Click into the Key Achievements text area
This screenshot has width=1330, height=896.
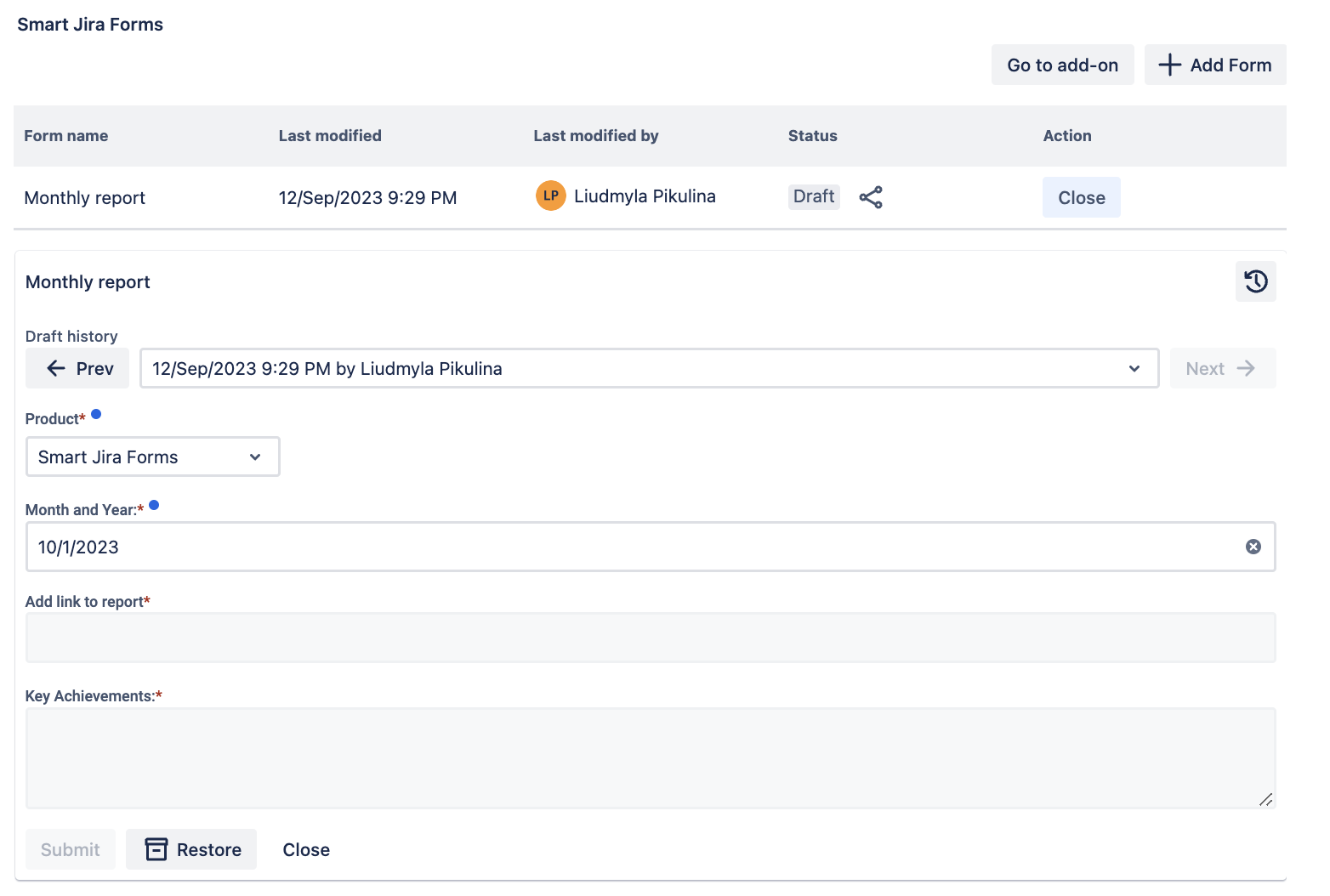[x=650, y=757]
